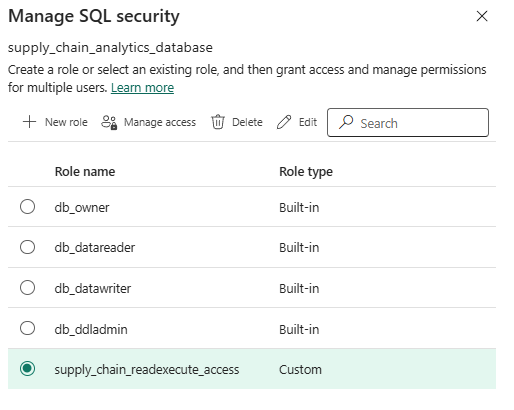
Task: Select the db_owner radio button
Action: 27,207
